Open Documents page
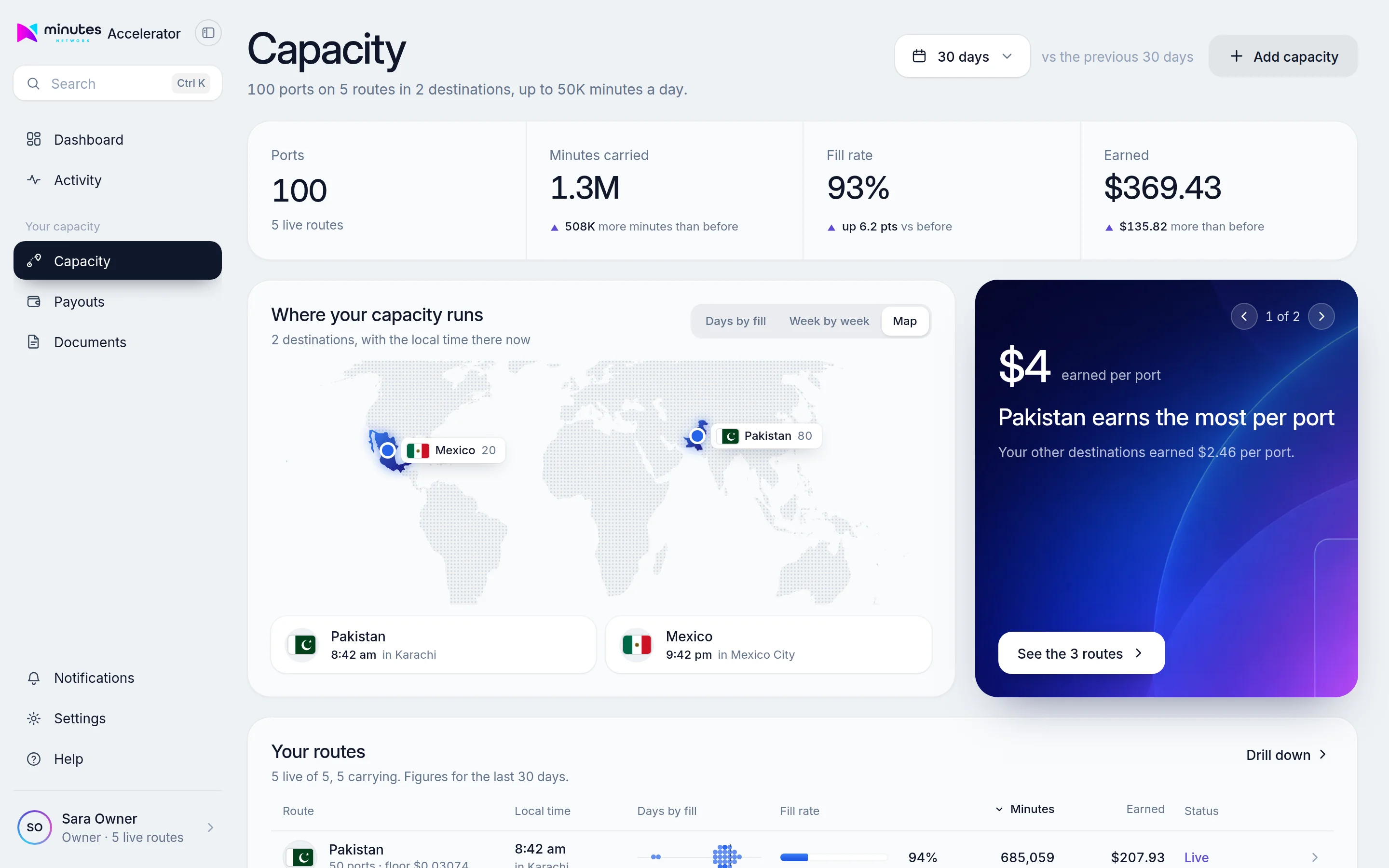 coord(118,342)
